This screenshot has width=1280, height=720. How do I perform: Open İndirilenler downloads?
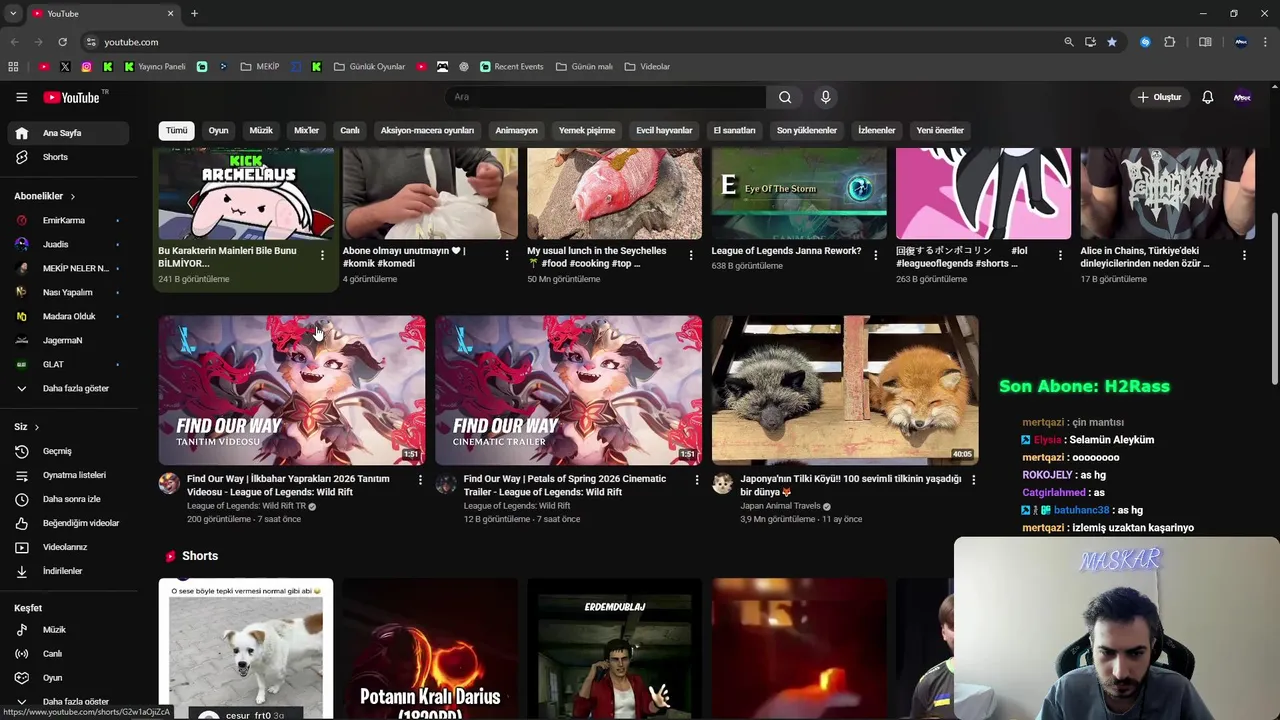68,571
